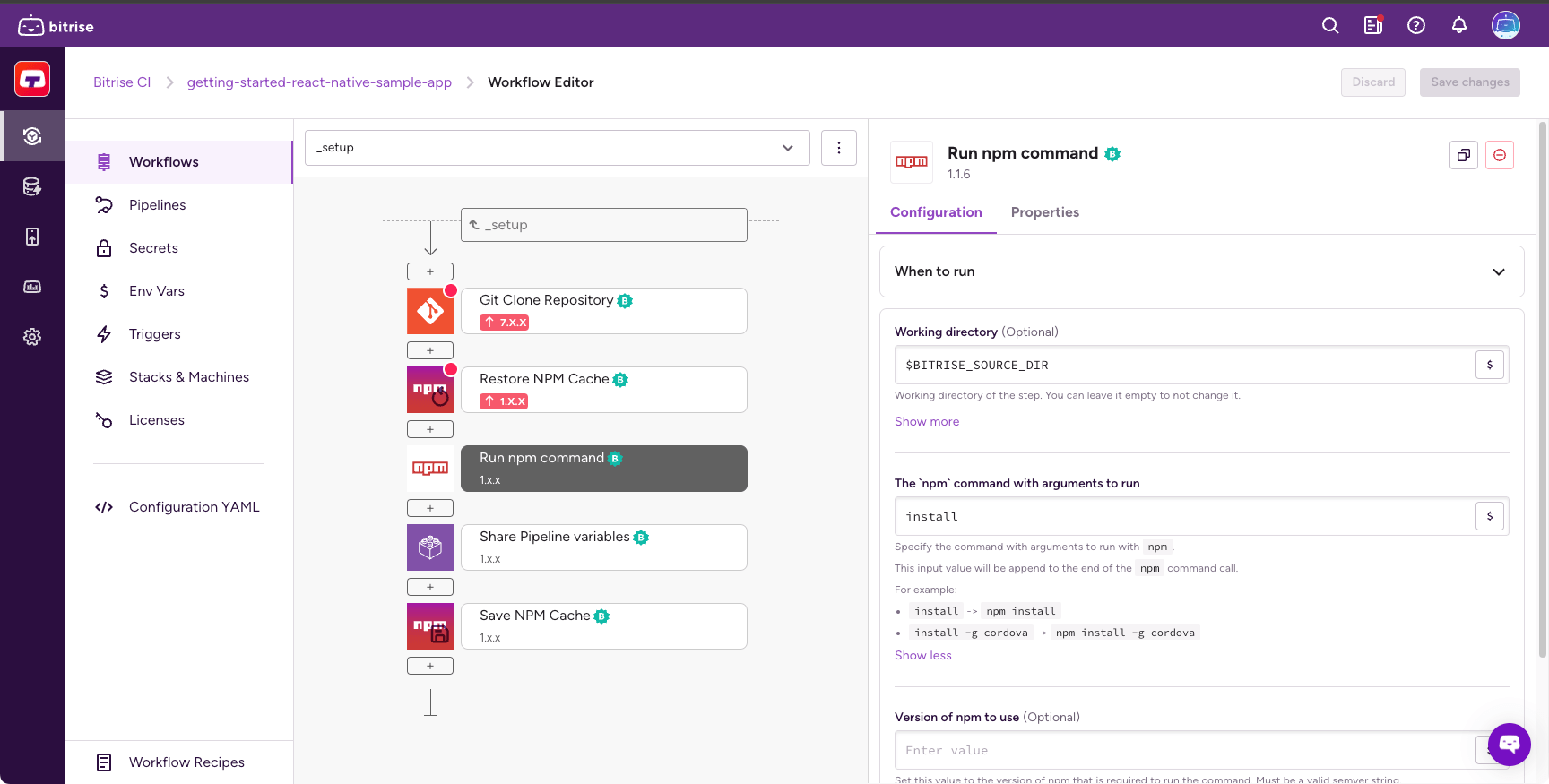1549x784 pixels.
Task: Remove step using red minus icon
Action: coord(1500,155)
